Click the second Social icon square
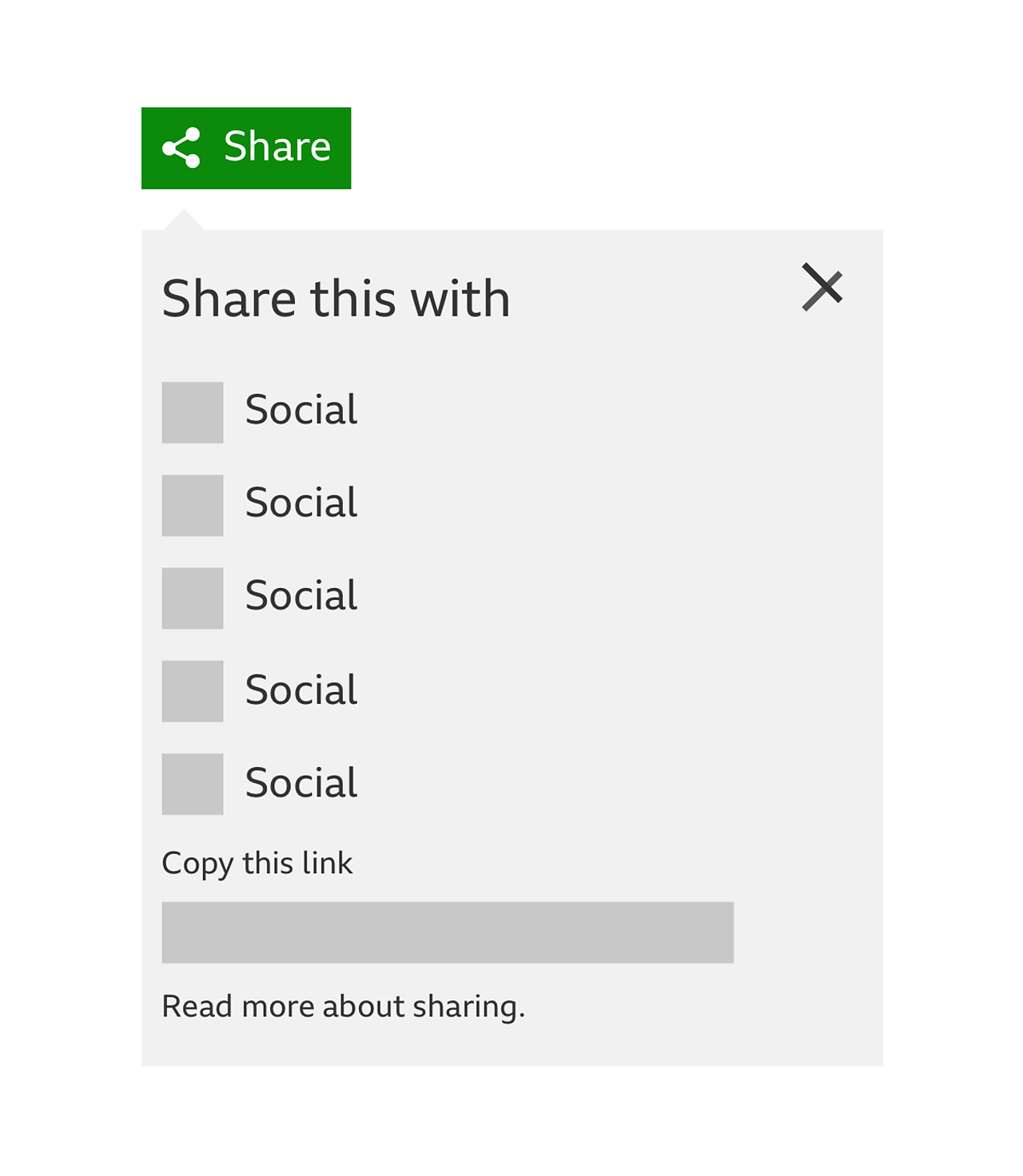The image size is (1023, 1176). [x=193, y=506]
